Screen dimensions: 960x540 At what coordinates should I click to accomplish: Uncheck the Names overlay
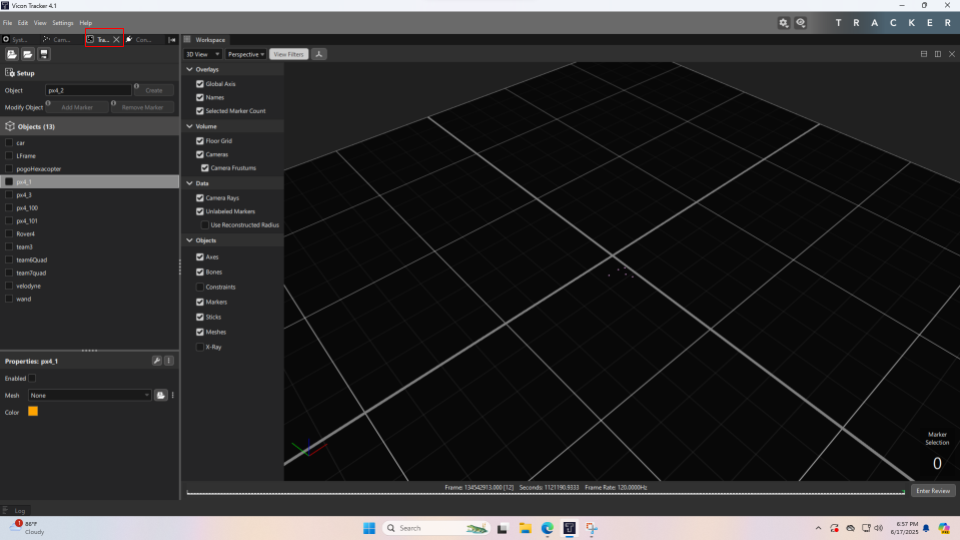click(200, 97)
